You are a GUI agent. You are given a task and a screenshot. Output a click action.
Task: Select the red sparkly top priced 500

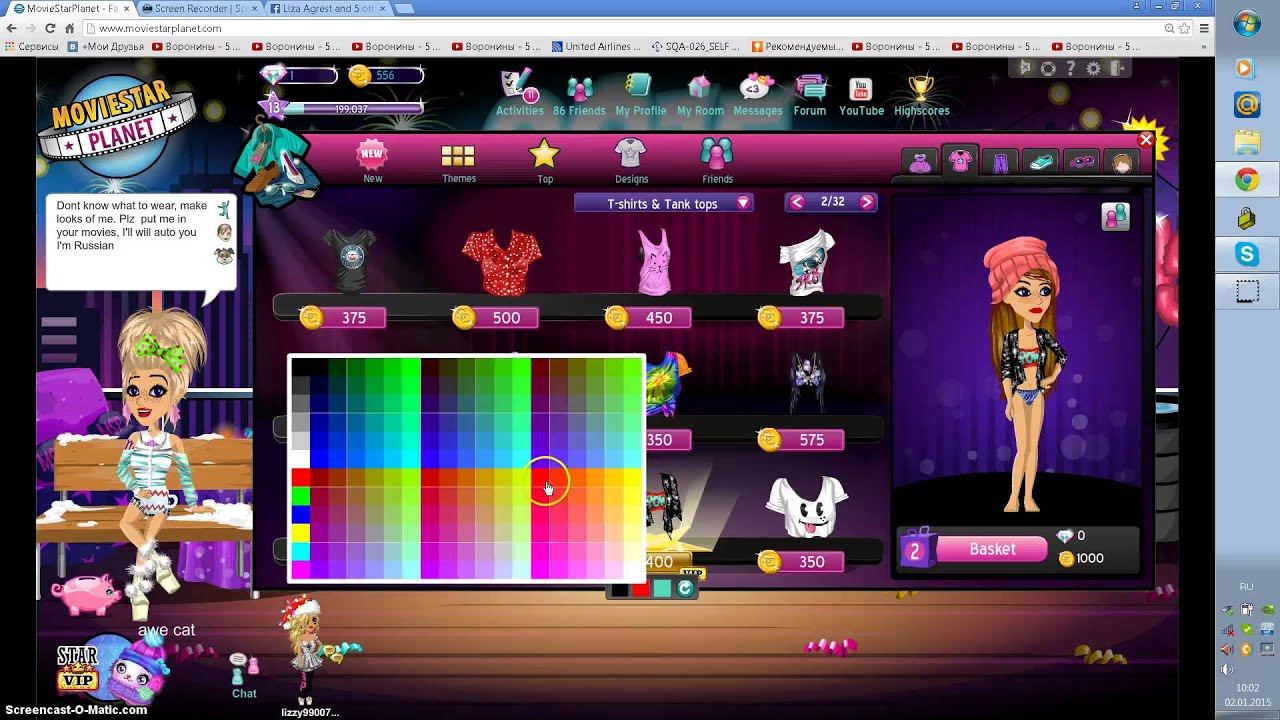pyautogui.click(x=501, y=261)
